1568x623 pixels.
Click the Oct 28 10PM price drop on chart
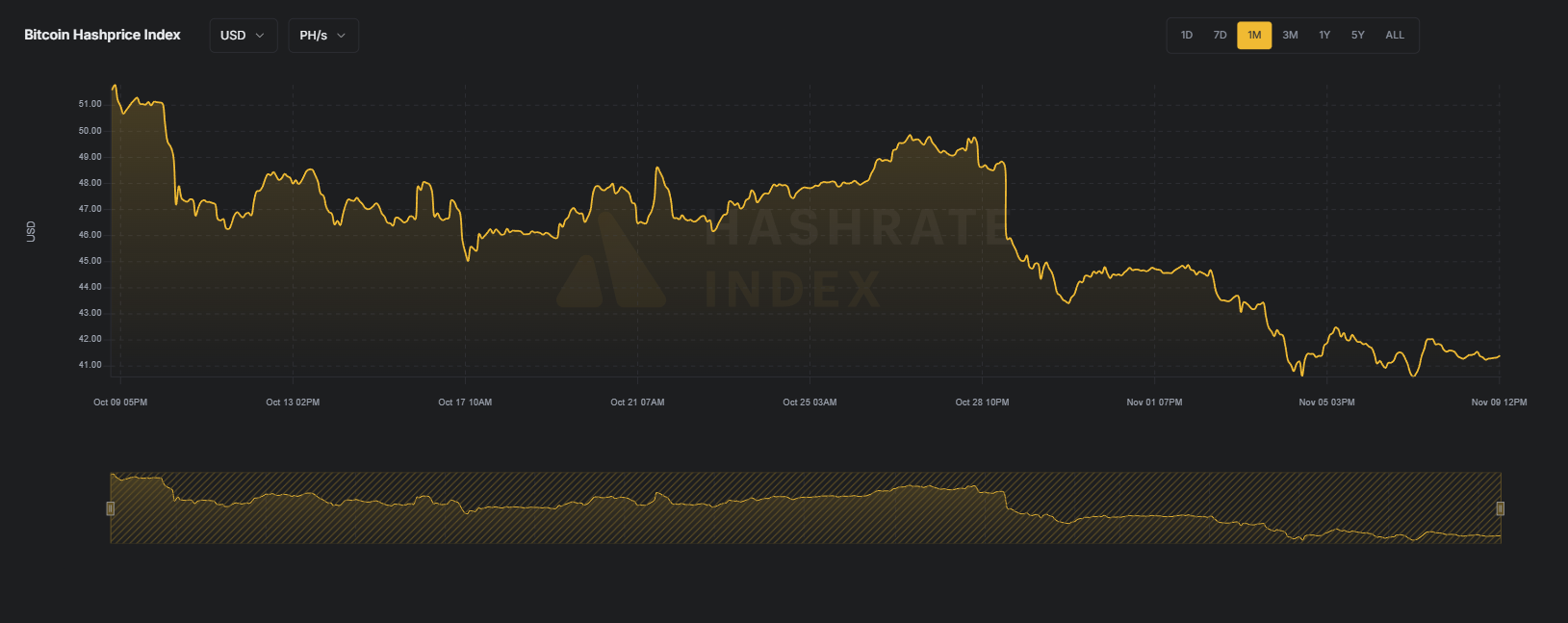[x=1005, y=202]
